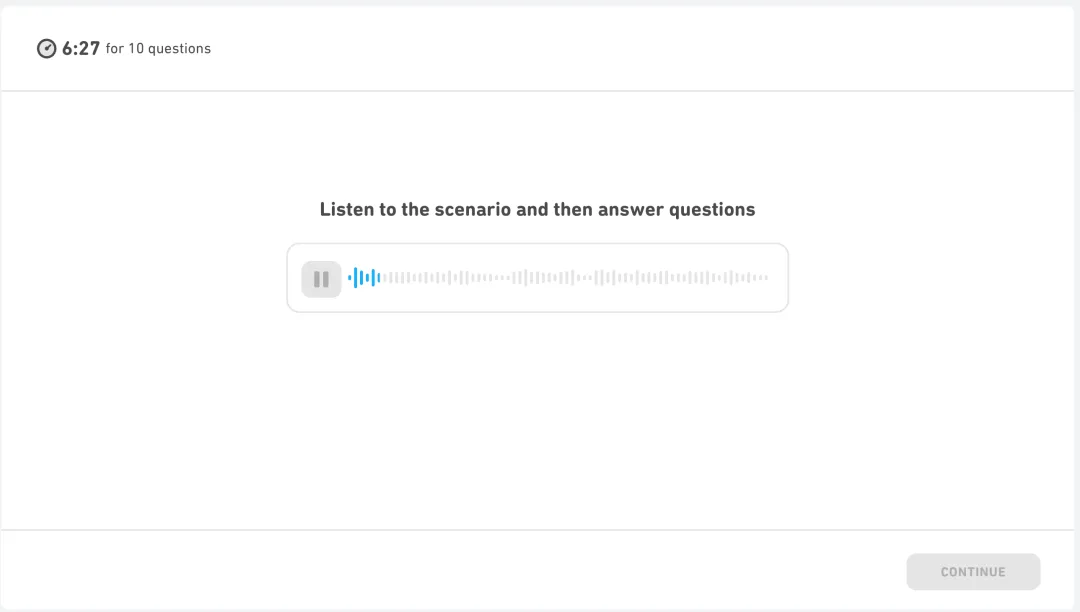Image resolution: width=1080 pixels, height=612 pixels.
Task: Click the digit 6 in the countdown timer
Action: click(68, 48)
